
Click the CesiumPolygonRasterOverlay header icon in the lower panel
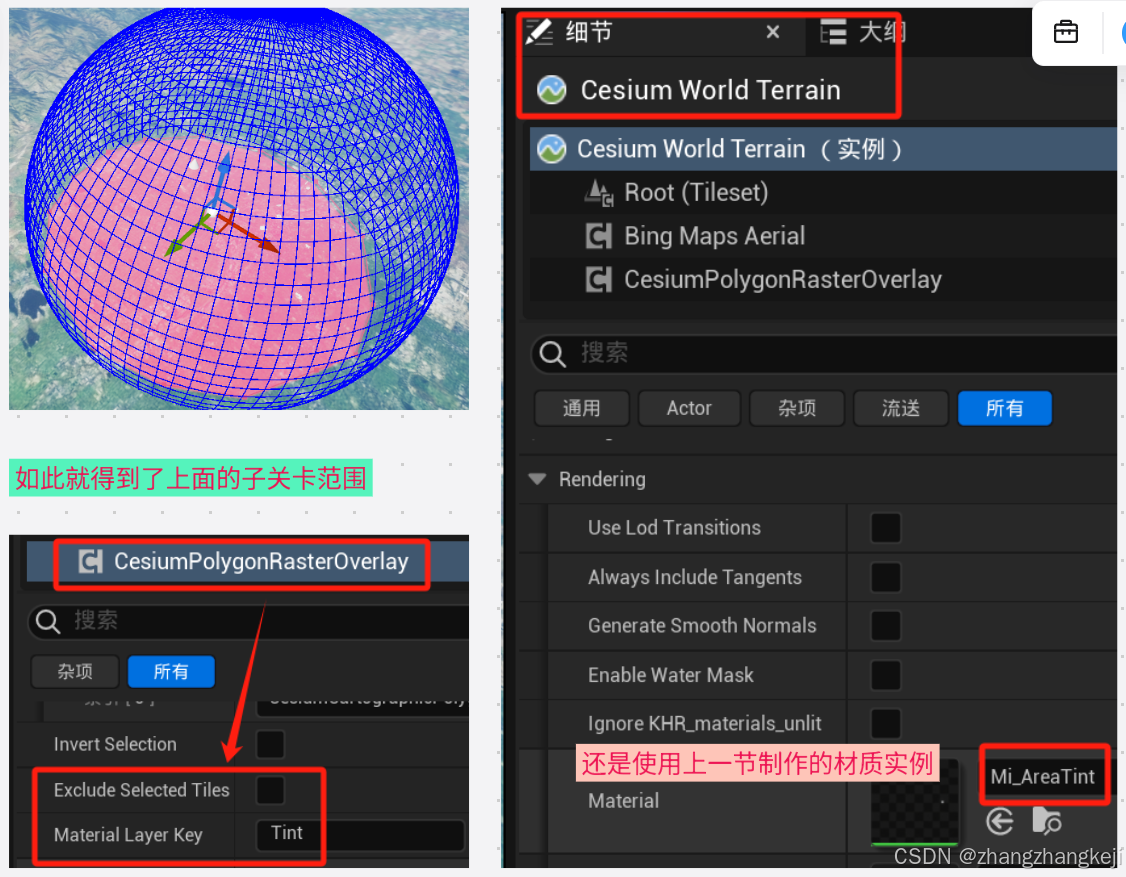tap(90, 562)
